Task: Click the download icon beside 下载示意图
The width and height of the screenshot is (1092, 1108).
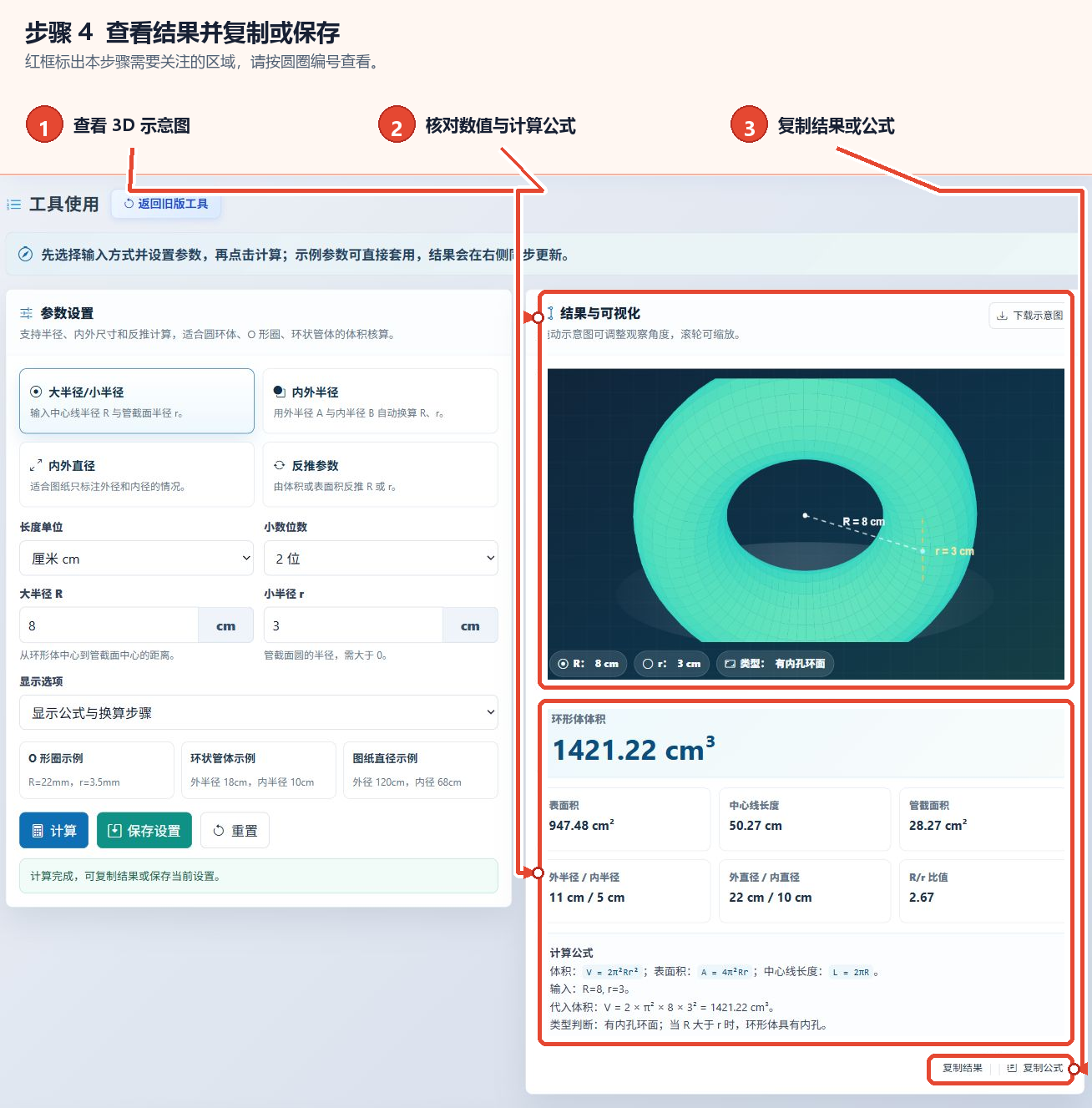Action: click(1002, 316)
